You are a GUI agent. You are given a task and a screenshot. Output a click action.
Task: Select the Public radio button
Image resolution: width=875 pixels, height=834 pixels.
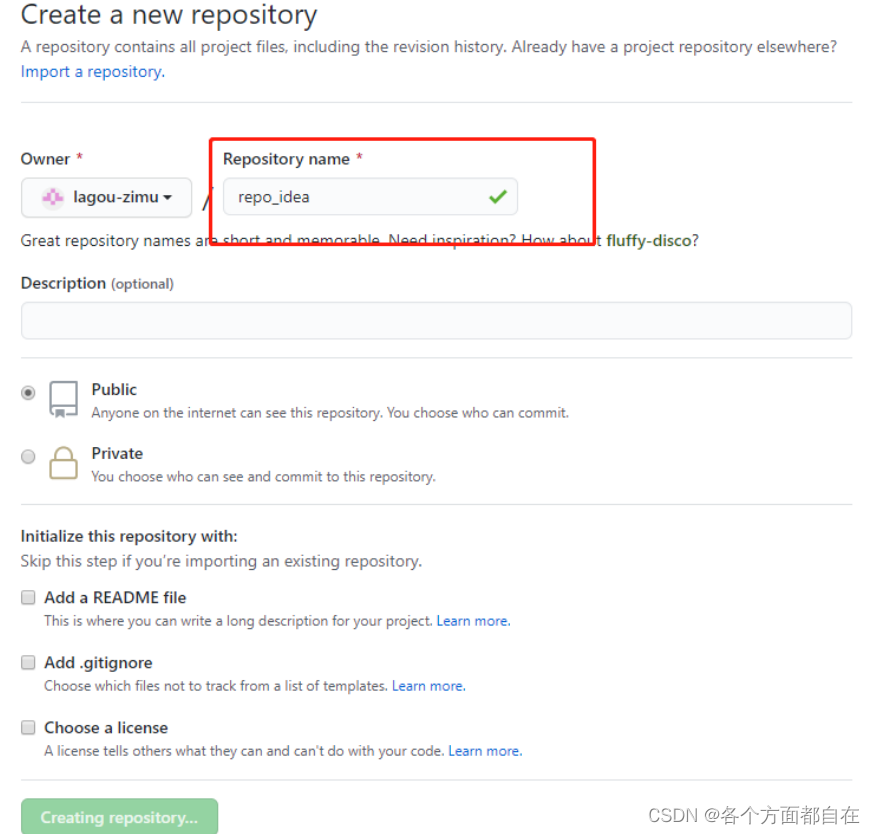[28, 393]
